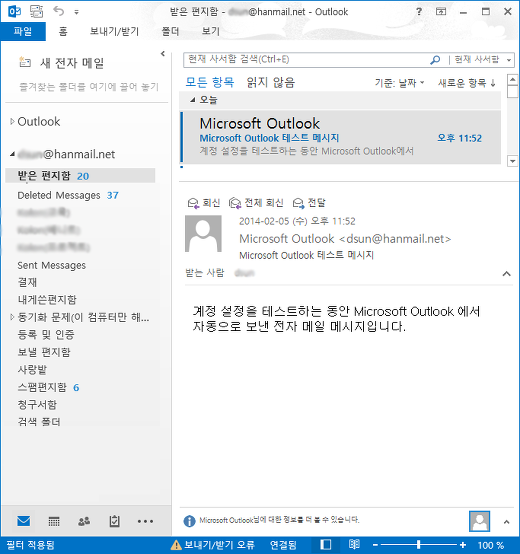Forward the message with 전달
520x554 pixels.
coord(309,203)
